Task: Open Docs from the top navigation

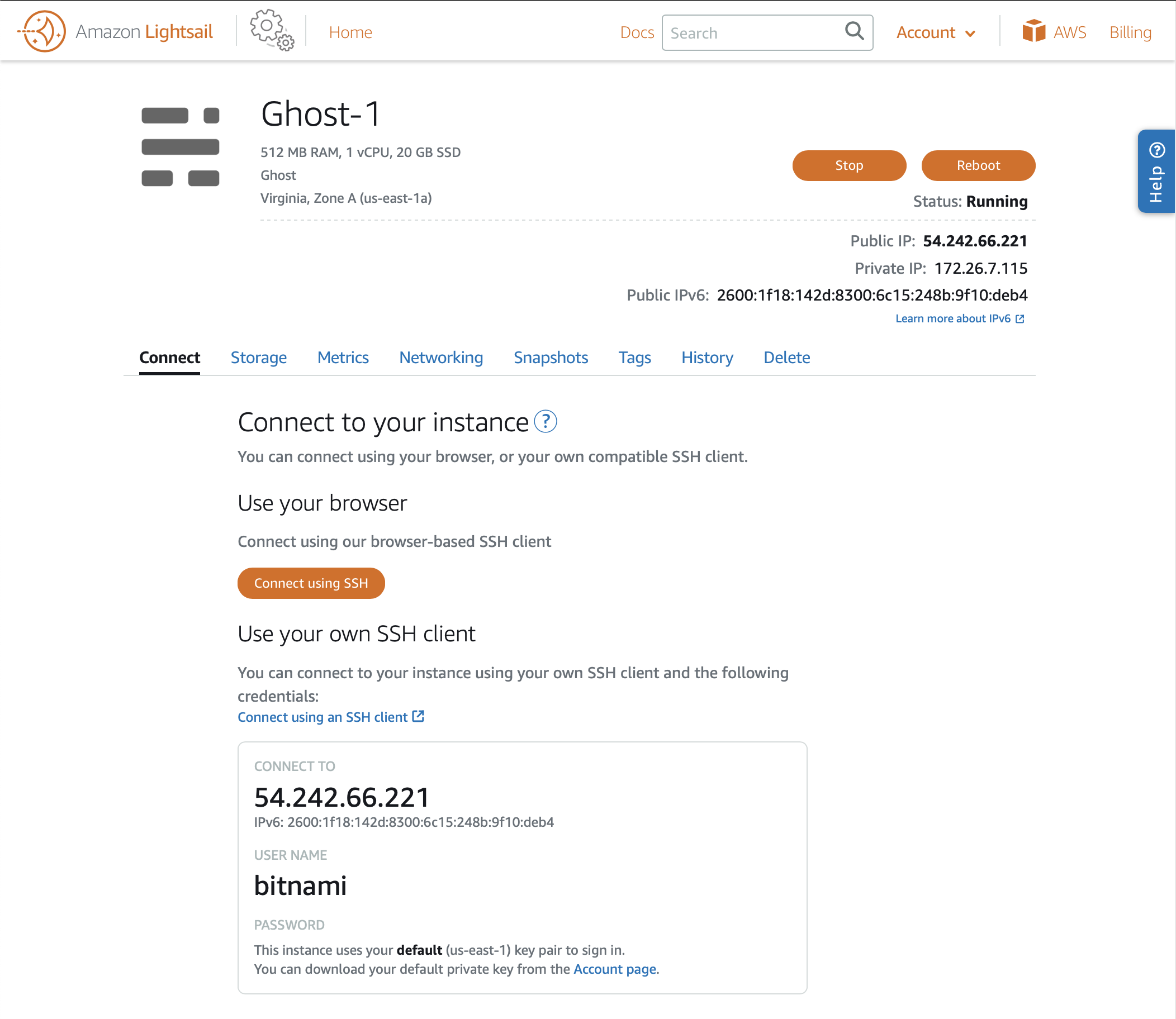Action: pyautogui.click(x=637, y=32)
